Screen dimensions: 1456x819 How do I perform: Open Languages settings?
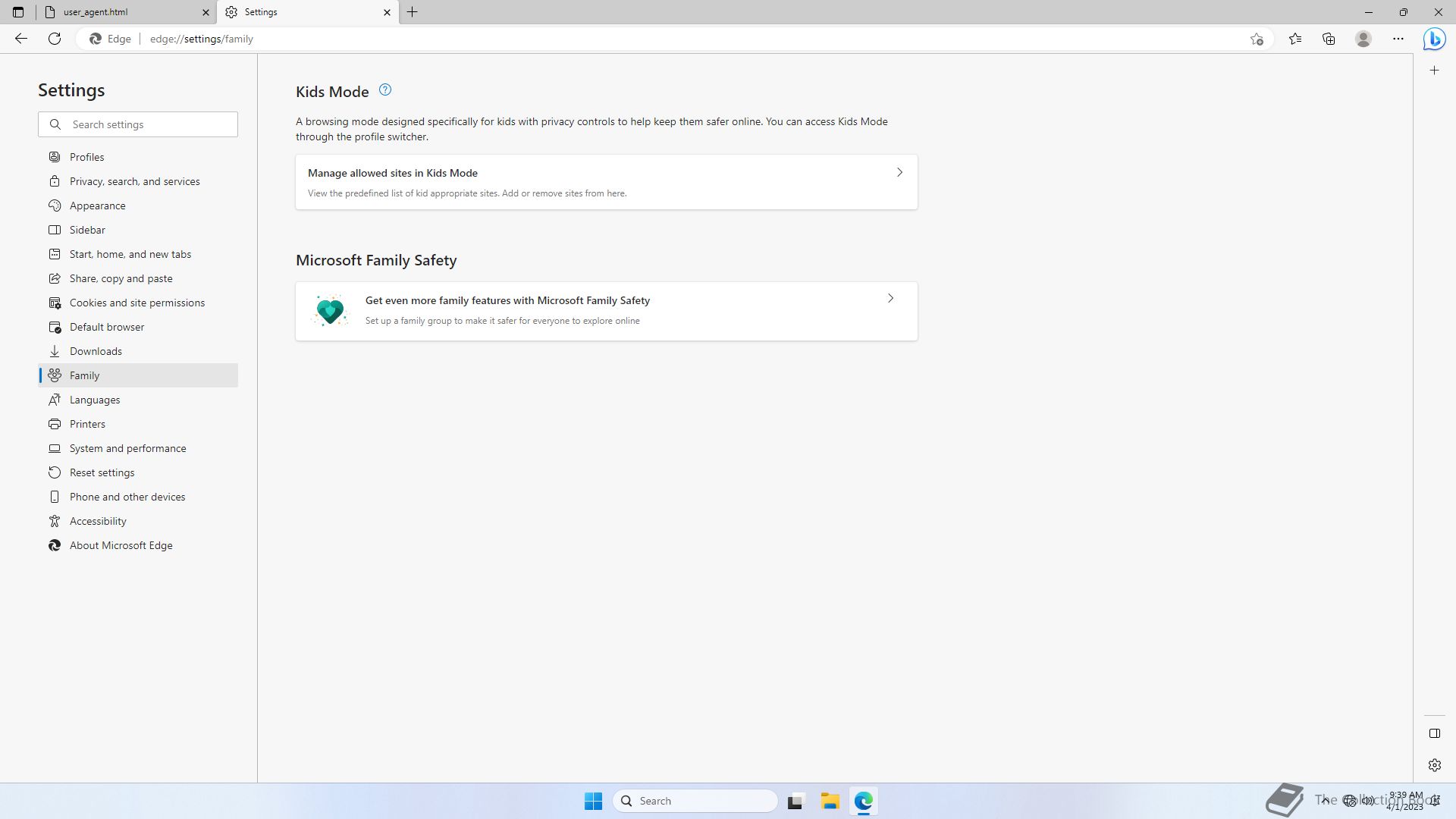[138, 400]
